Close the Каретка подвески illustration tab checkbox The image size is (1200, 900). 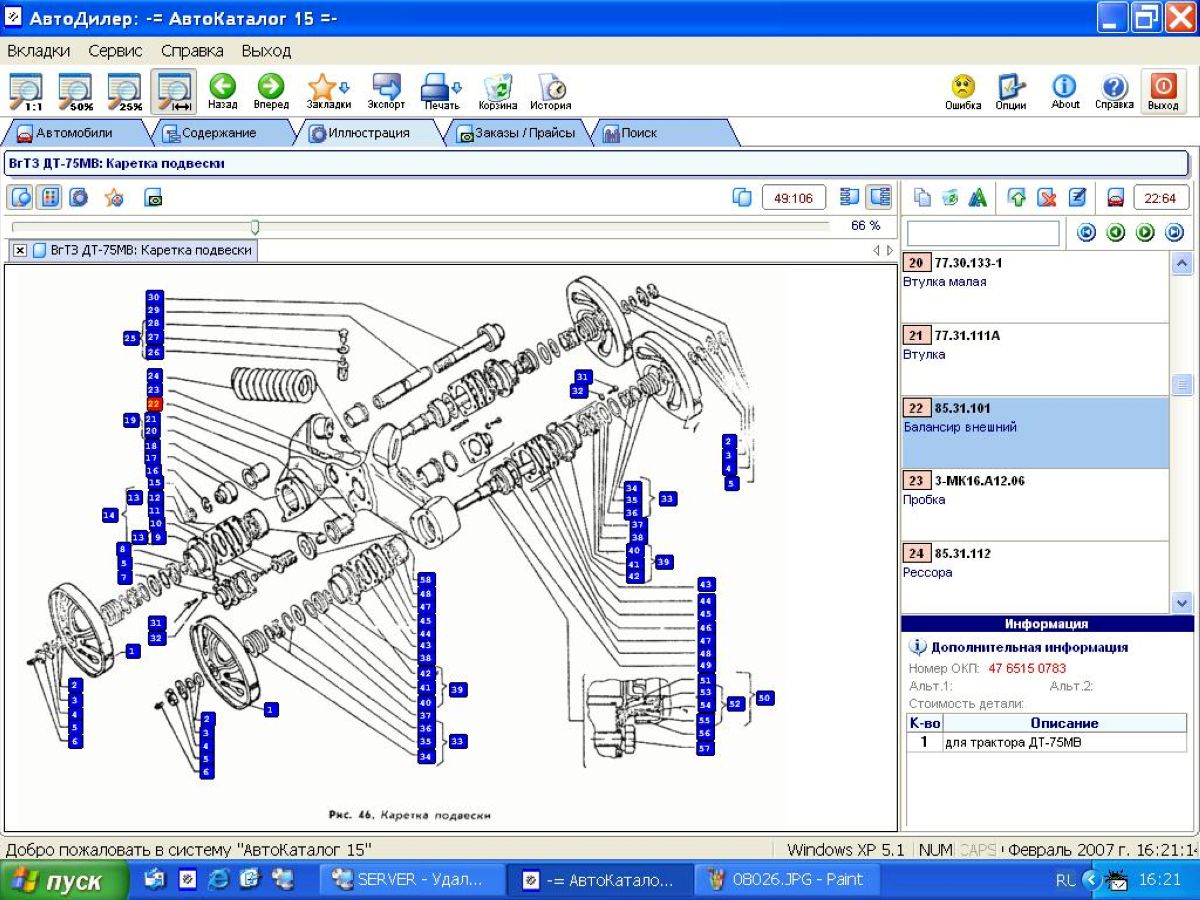tap(20, 250)
